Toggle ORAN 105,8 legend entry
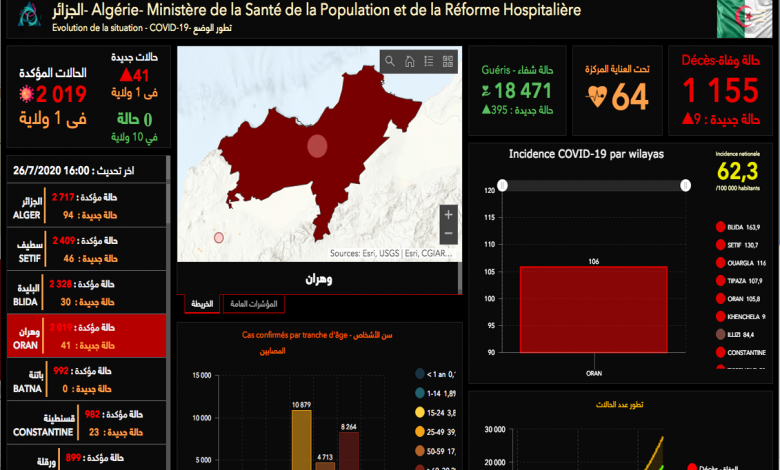780x470 pixels. [x=738, y=299]
